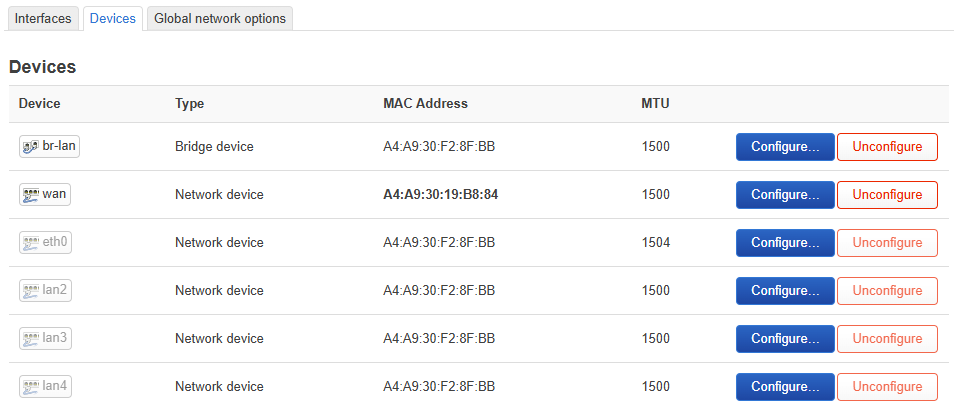Configure the br-lan bridge device
The height and width of the screenshot is (412, 961).
point(785,147)
